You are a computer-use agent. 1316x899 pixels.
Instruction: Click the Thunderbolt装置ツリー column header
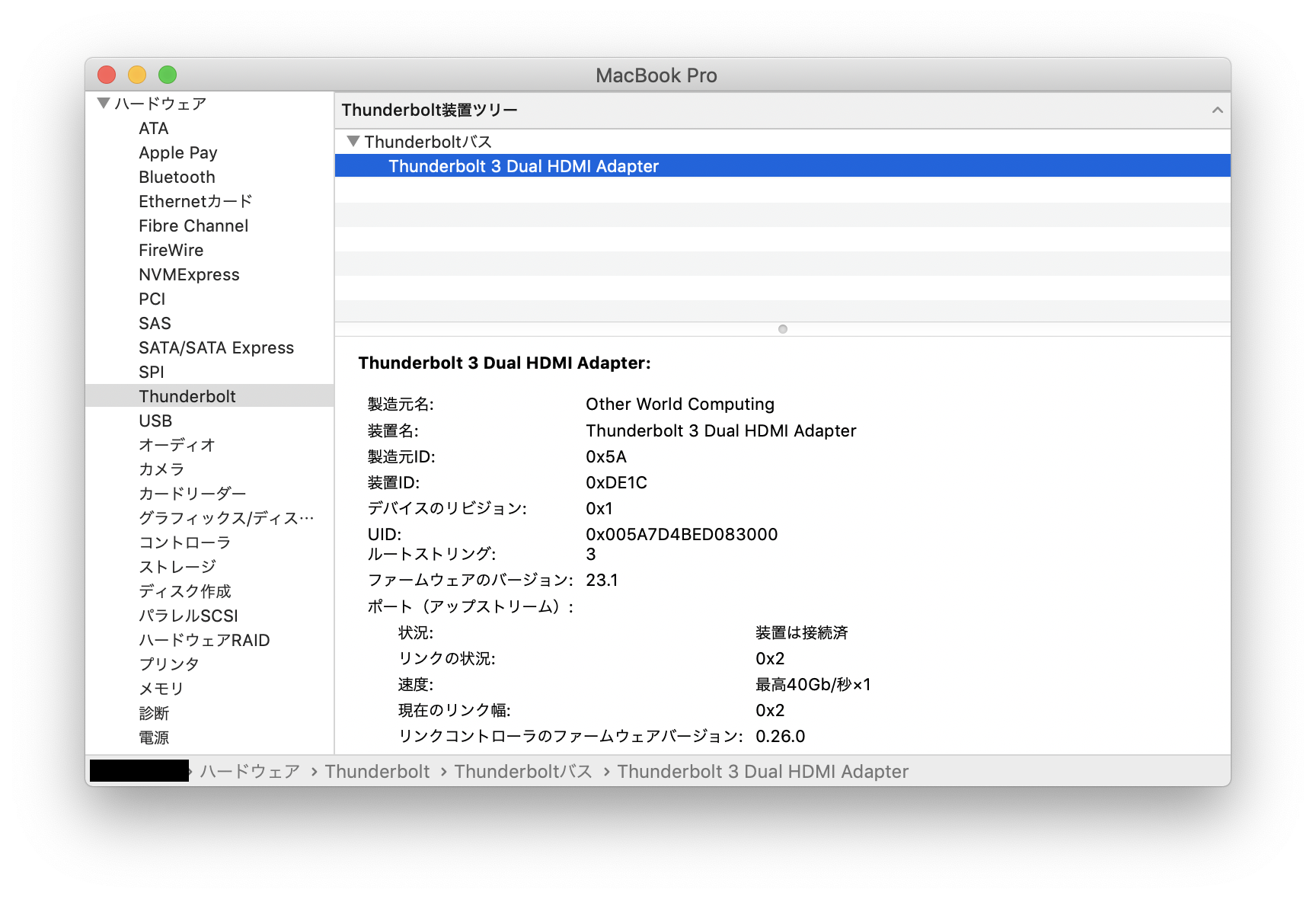pos(782,110)
